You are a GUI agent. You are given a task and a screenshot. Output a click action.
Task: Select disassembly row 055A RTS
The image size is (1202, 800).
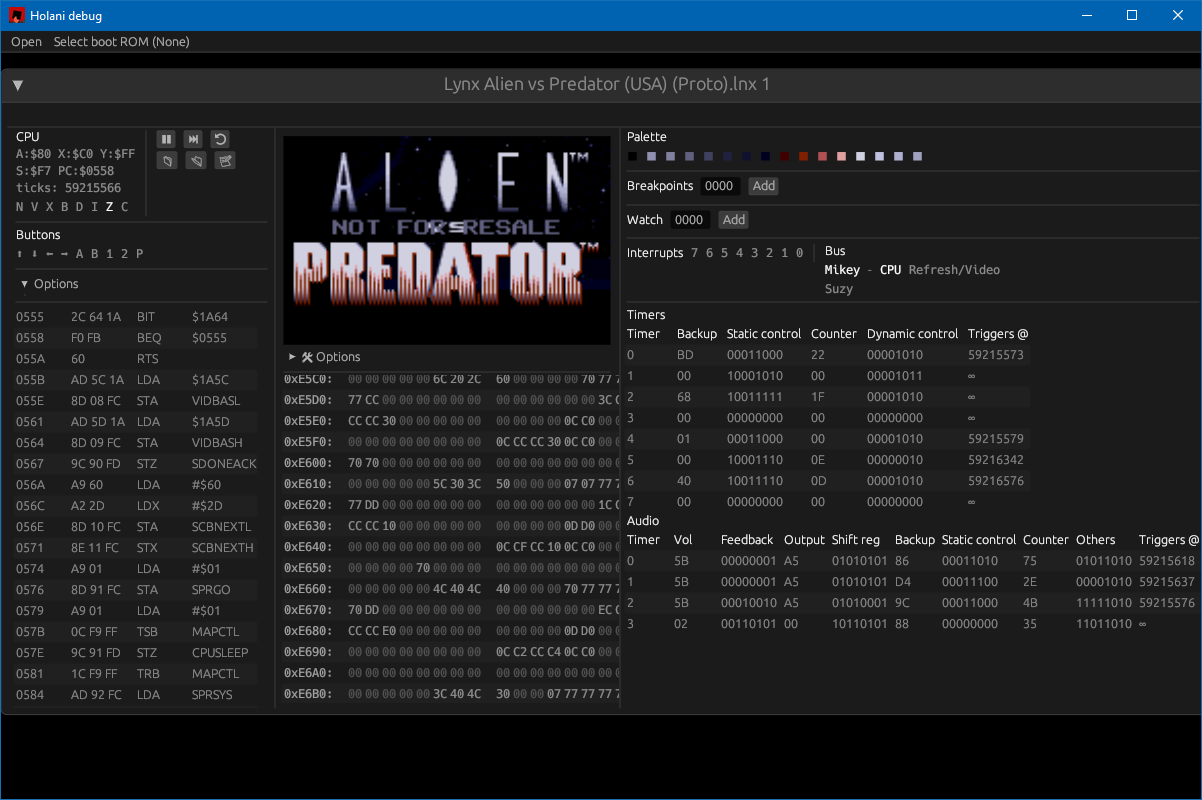click(x=136, y=359)
